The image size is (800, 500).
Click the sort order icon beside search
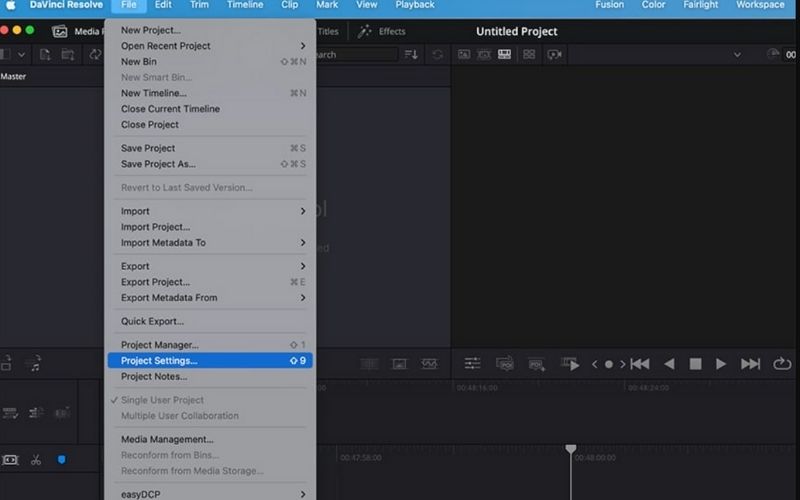coord(410,54)
